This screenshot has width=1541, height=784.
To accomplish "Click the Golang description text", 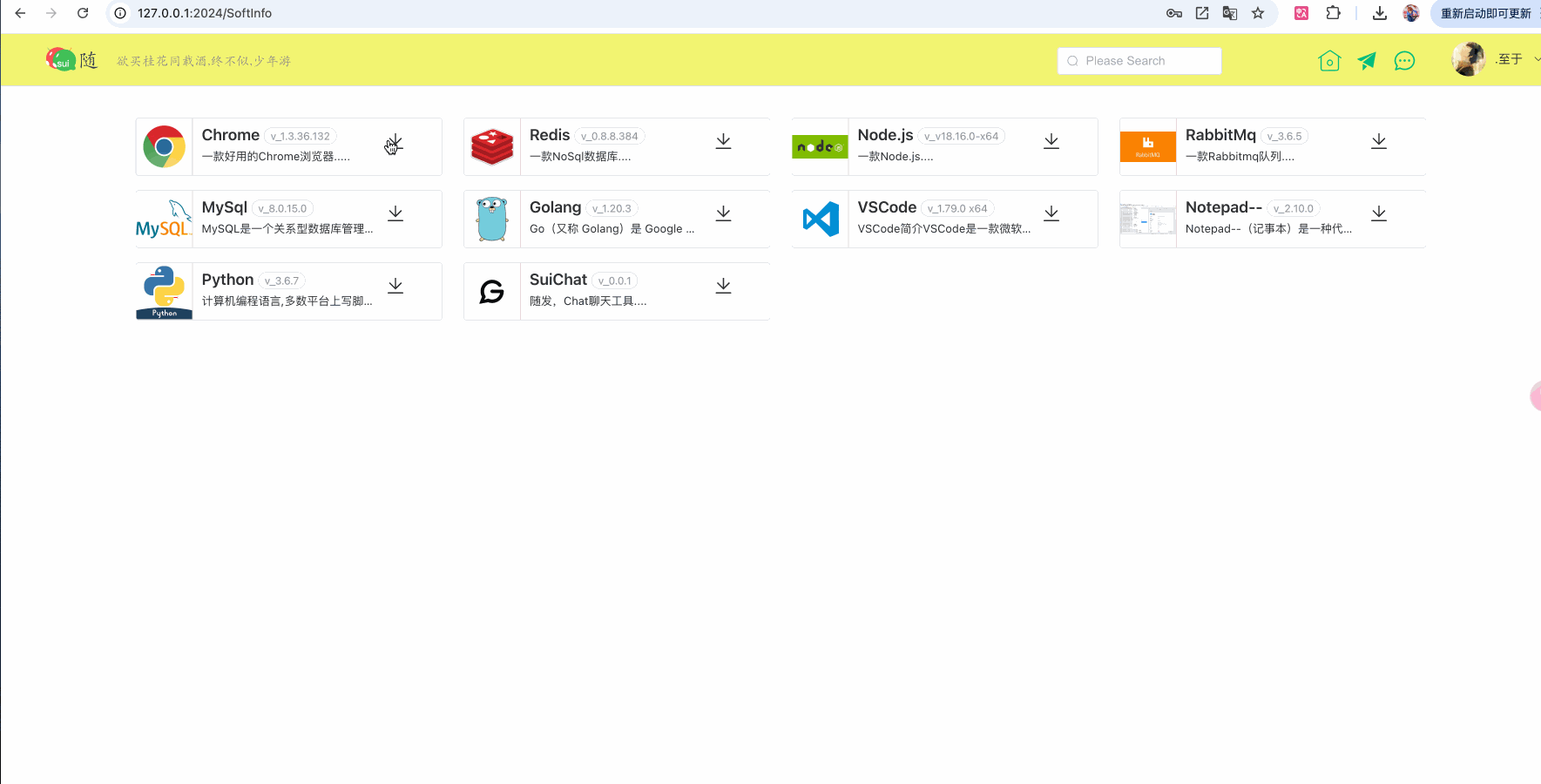I will pyautogui.click(x=612, y=229).
